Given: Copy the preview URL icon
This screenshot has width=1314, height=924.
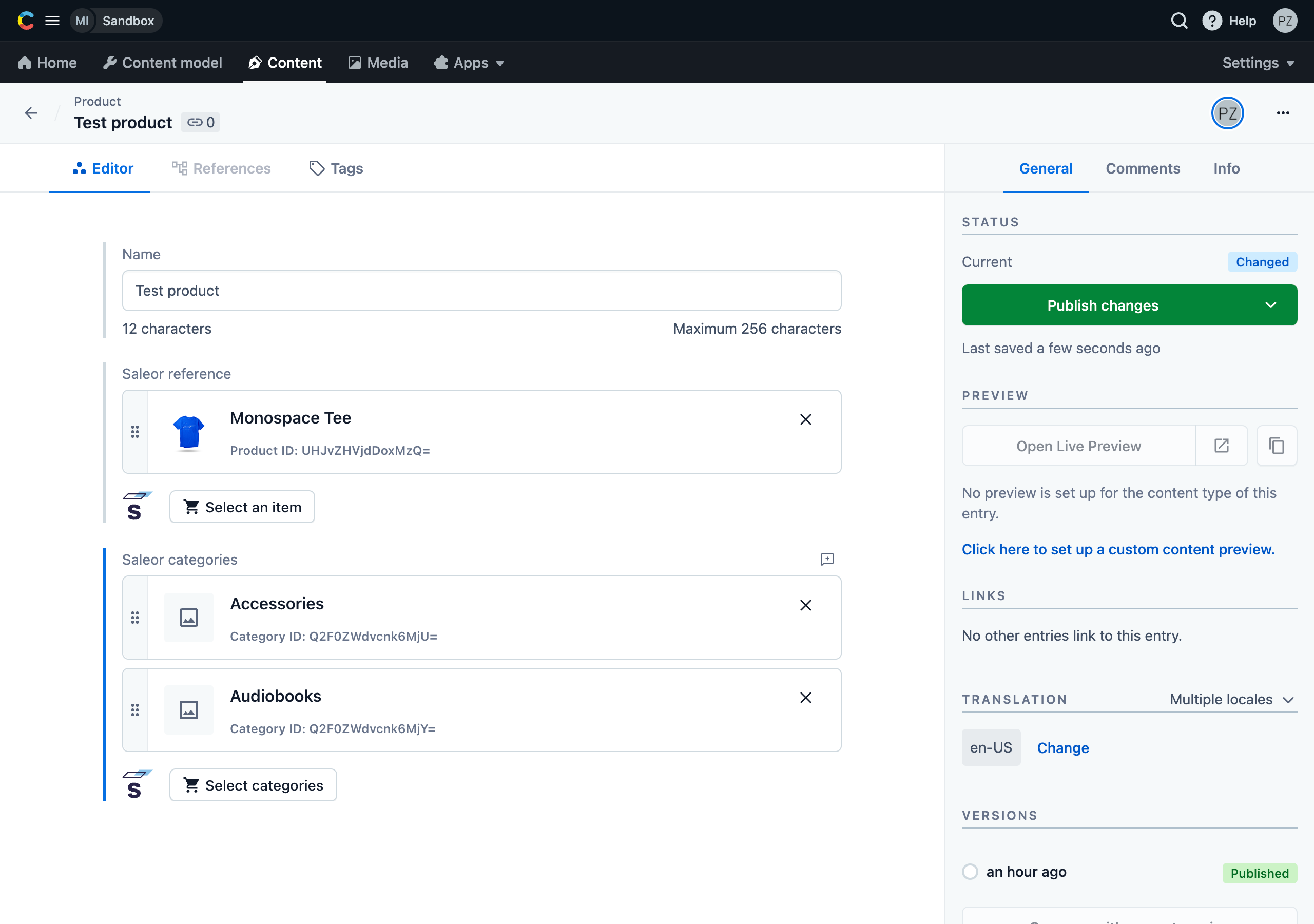Looking at the screenshot, I should 1276,446.
